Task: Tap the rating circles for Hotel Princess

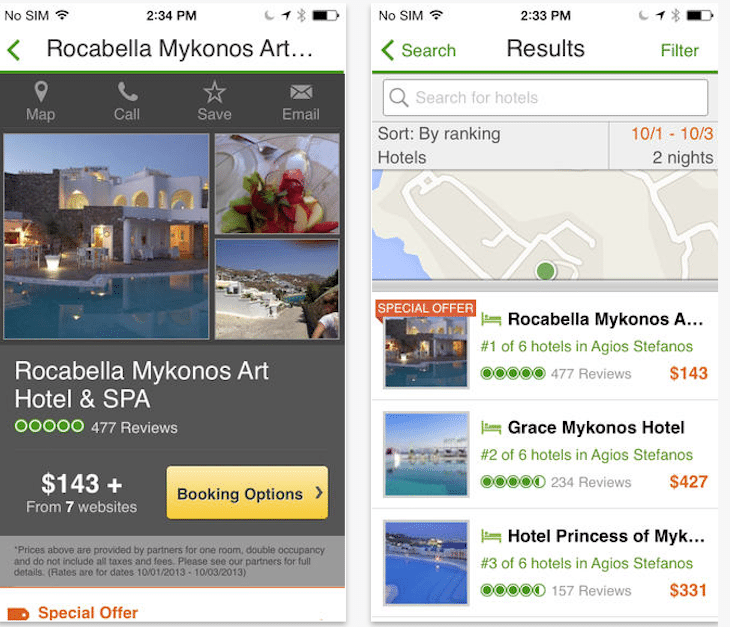Action: point(513,590)
